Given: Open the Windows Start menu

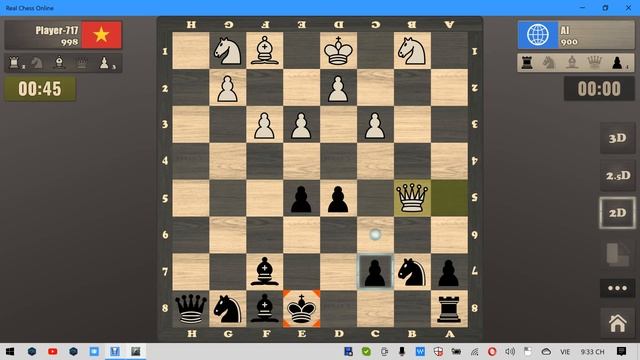Looking at the screenshot, I should (x=10, y=351).
